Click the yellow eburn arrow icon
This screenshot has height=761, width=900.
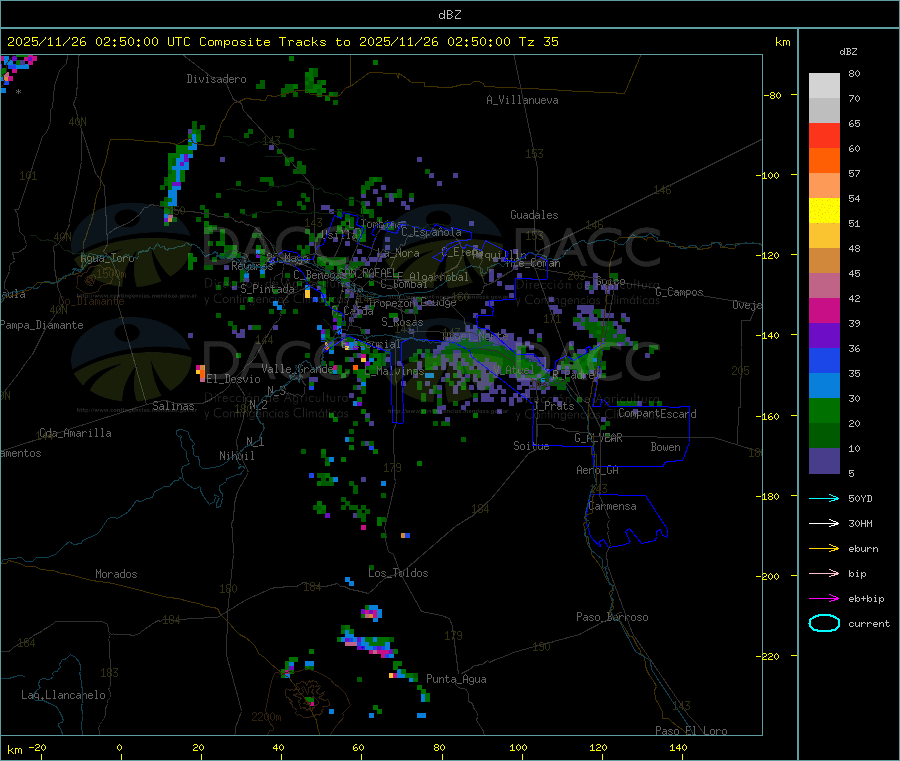(x=824, y=548)
